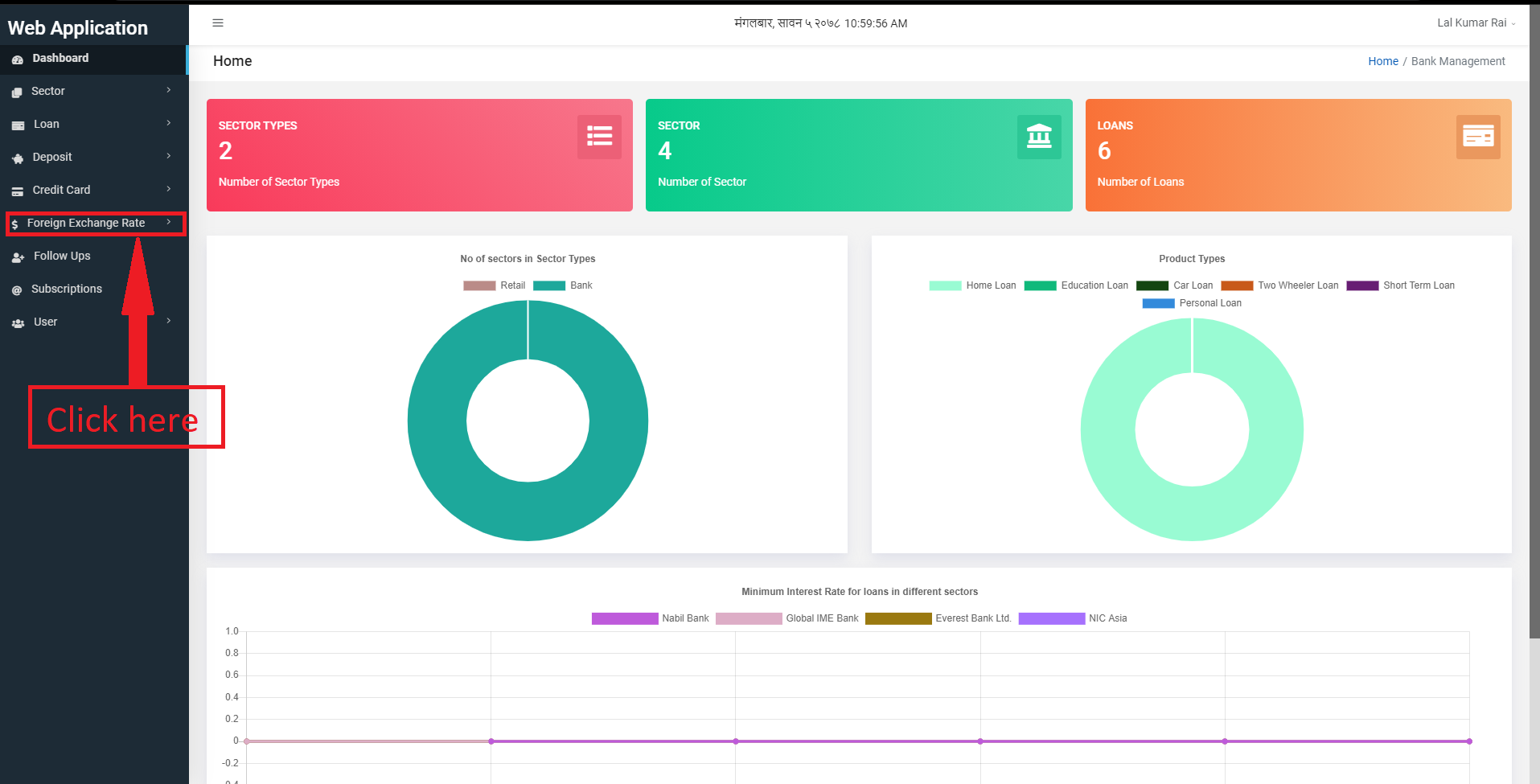The image size is (1540, 784).
Task: Toggle Home Loan legend item
Action: (x=972, y=285)
